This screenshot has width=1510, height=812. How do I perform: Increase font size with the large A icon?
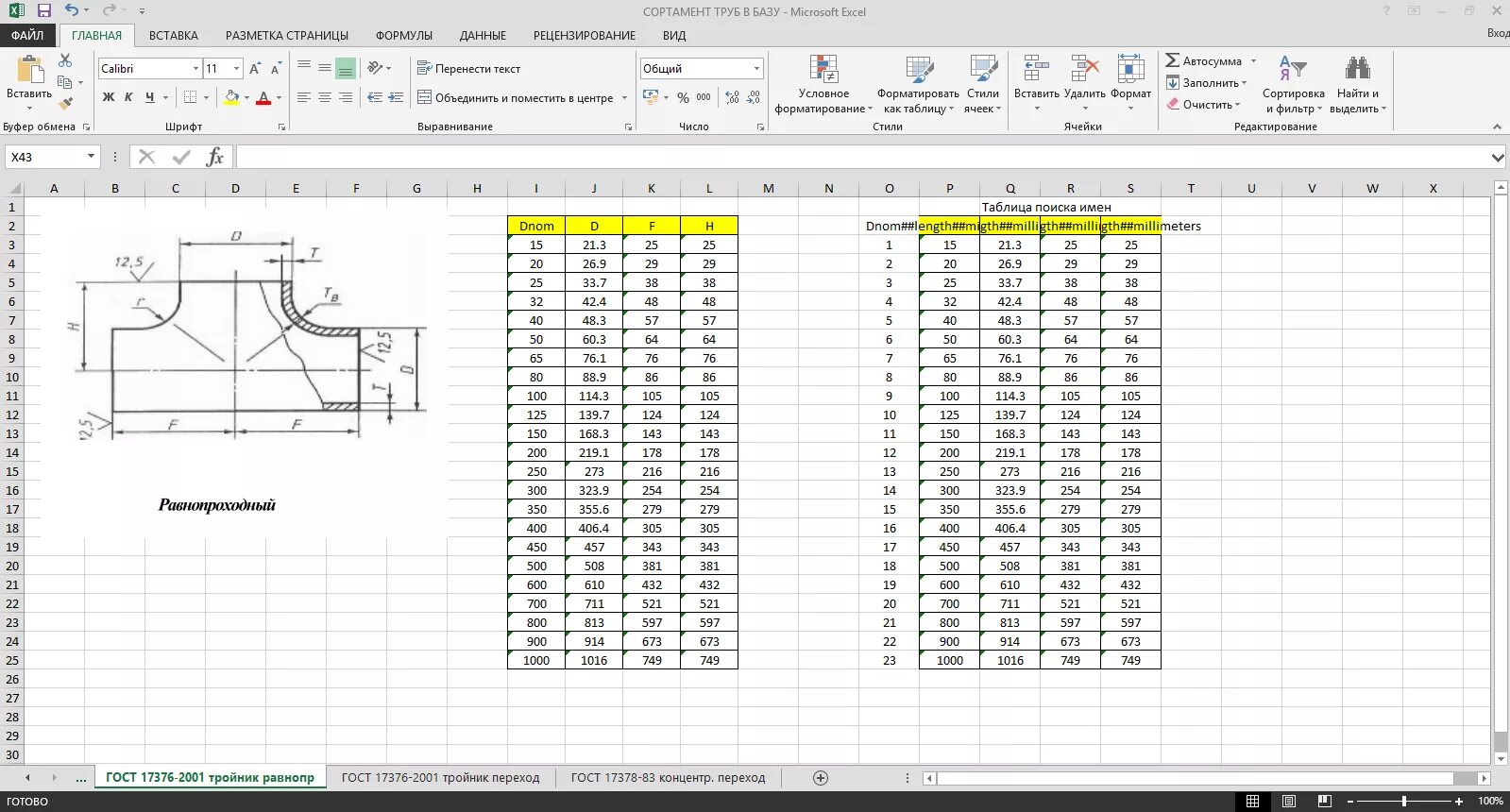click(255, 69)
